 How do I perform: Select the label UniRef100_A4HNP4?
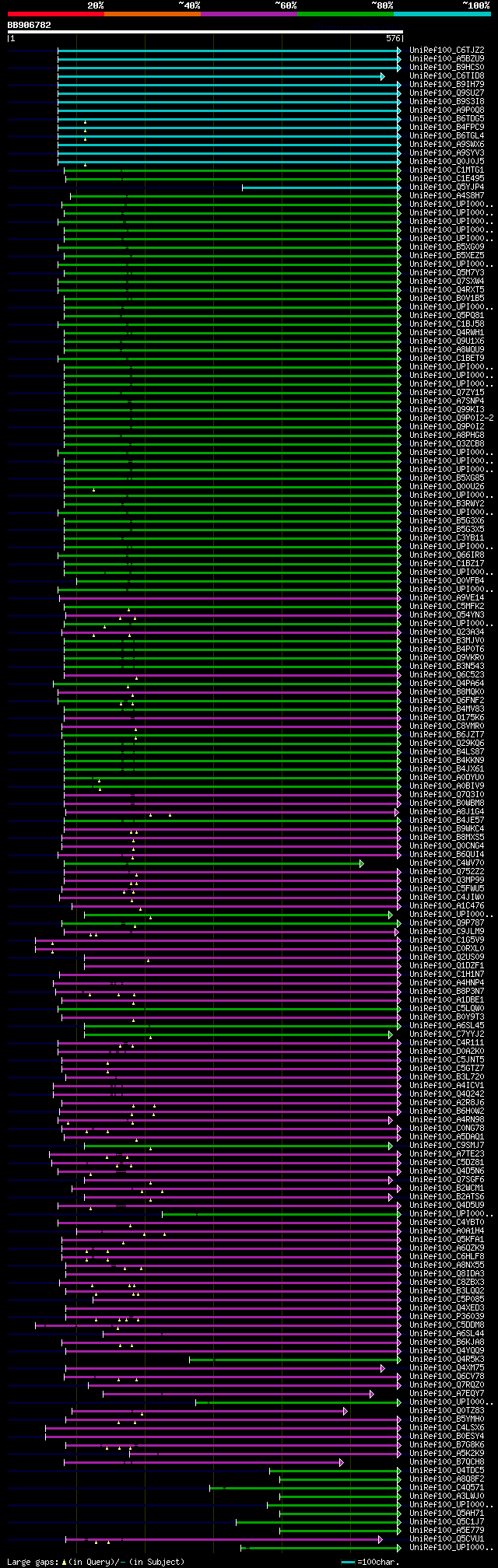pyautogui.click(x=447, y=983)
